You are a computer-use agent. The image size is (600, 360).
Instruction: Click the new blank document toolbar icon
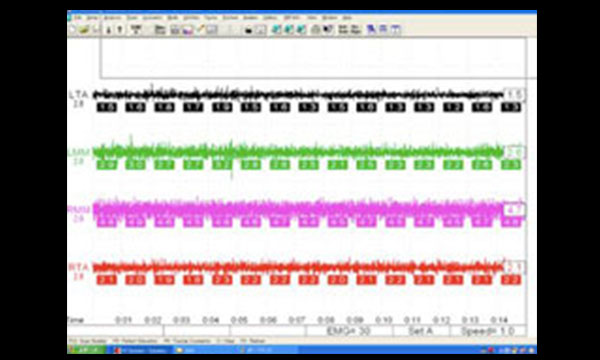[x=72, y=29]
